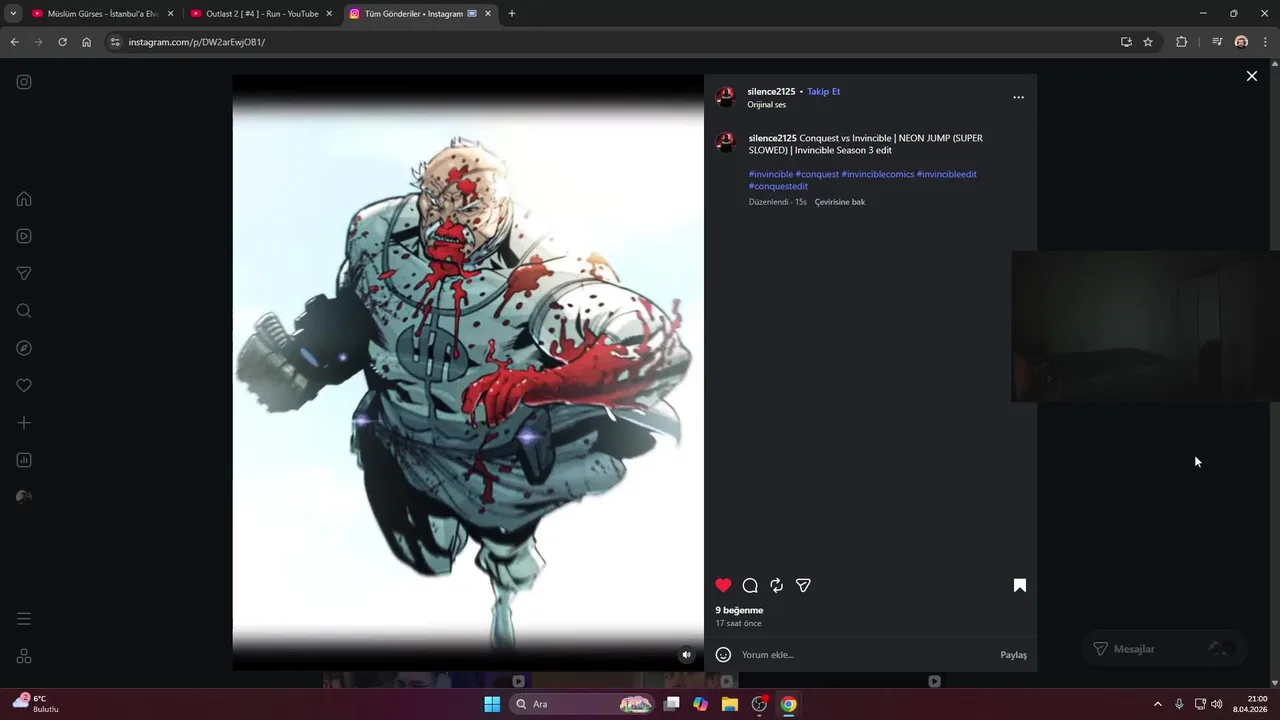Click the #invincible hashtag
The image size is (1280, 720).
(x=771, y=174)
